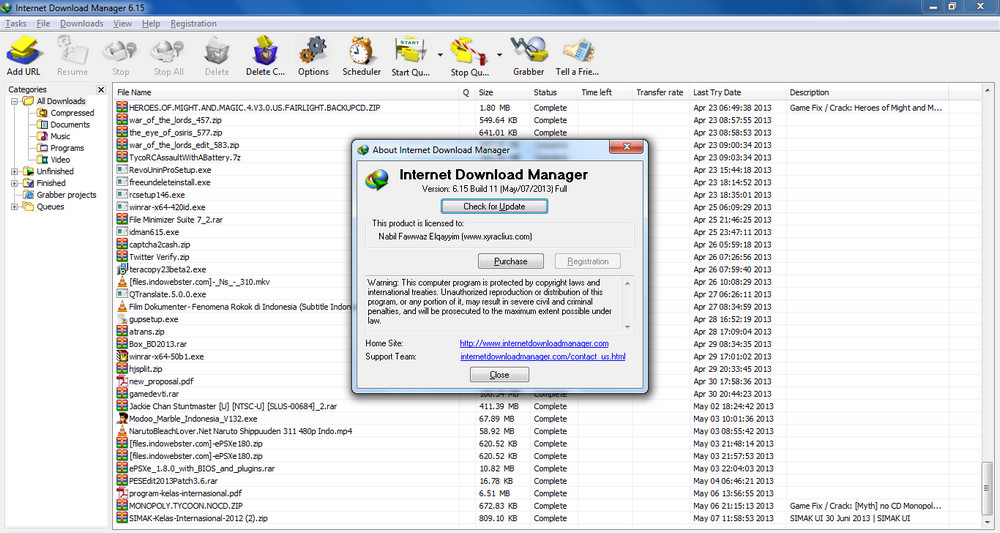Image resolution: width=1000 pixels, height=533 pixels.
Task: Open the Start Queue dropdown arrow
Action: 440,55
